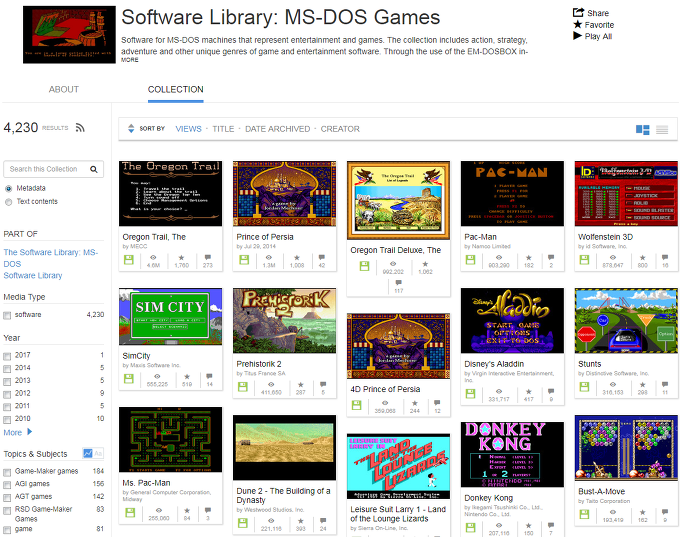Open the Prehistorik 2 game thumbnail

284,321
